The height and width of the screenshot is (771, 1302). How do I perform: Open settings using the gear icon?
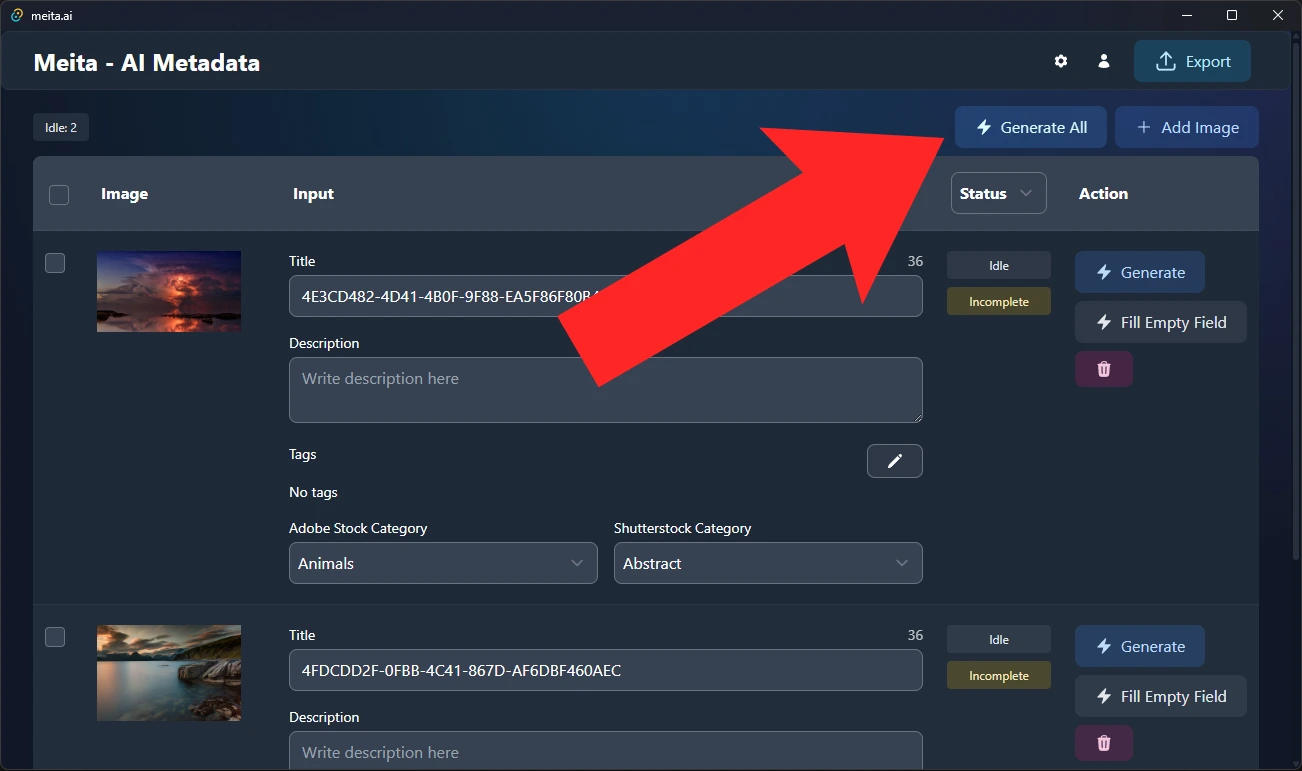point(1060,61)
